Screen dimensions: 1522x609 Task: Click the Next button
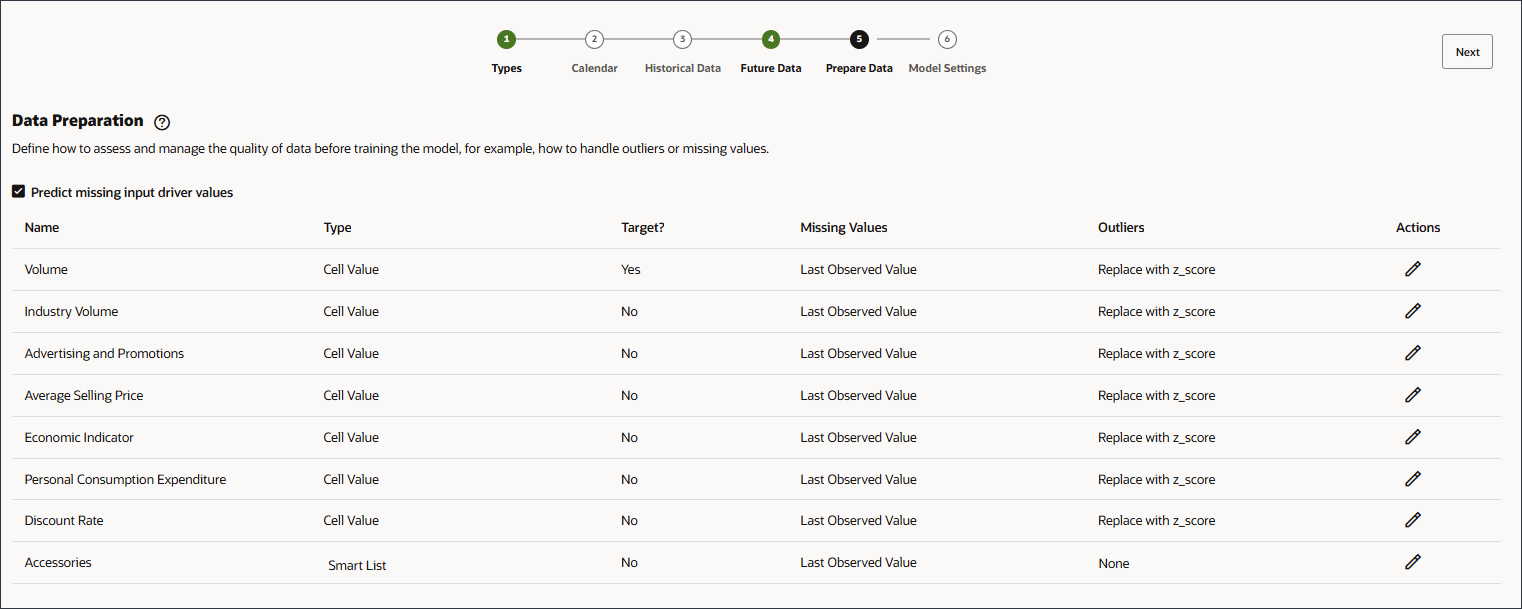(1467, 52)
